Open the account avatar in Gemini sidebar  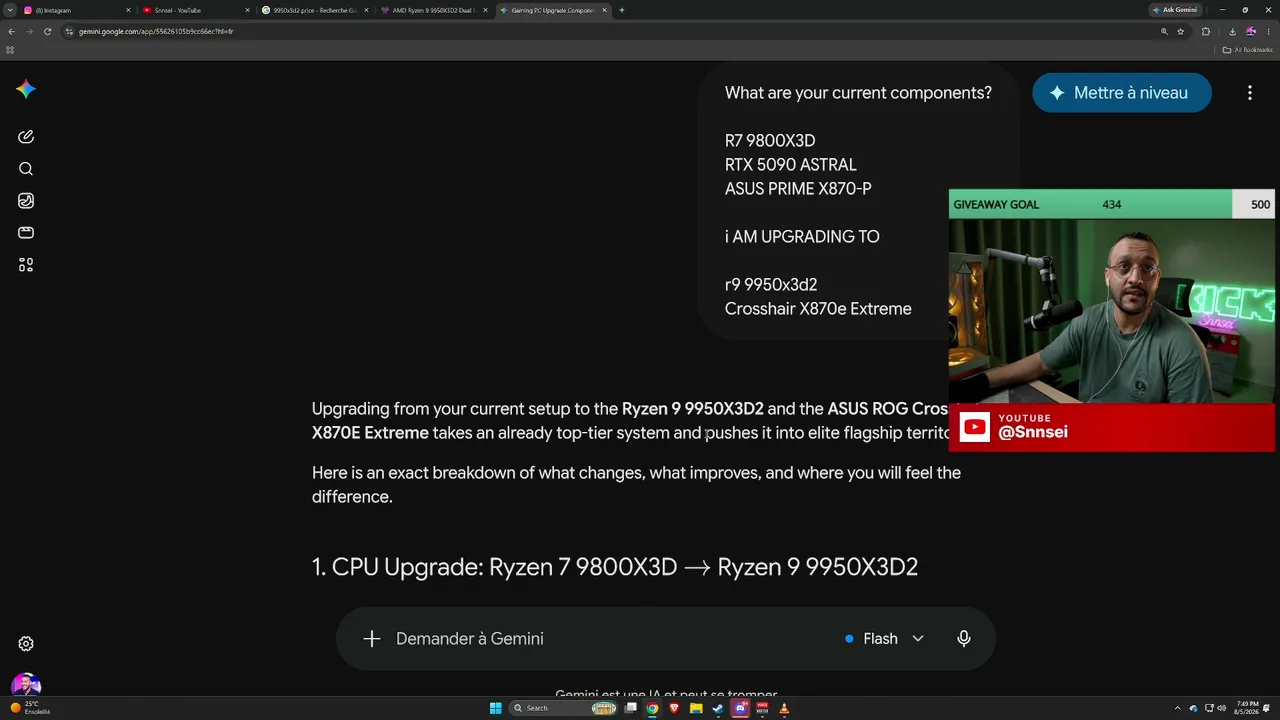(26, 686)
